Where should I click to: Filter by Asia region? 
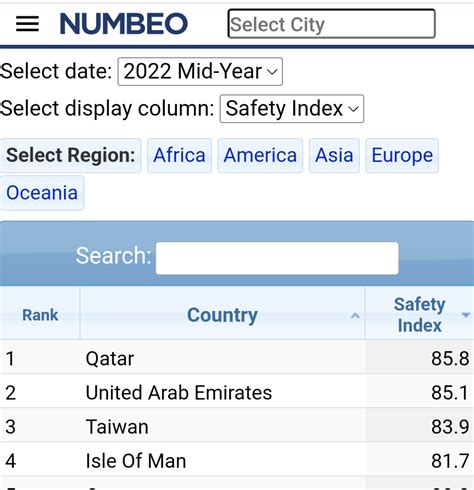pyautogui.click(x=334, y=155)
